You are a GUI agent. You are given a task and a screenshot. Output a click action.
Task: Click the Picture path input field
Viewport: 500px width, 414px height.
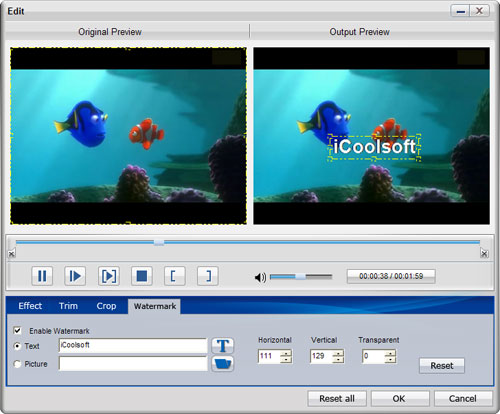[x=133, y=363]
